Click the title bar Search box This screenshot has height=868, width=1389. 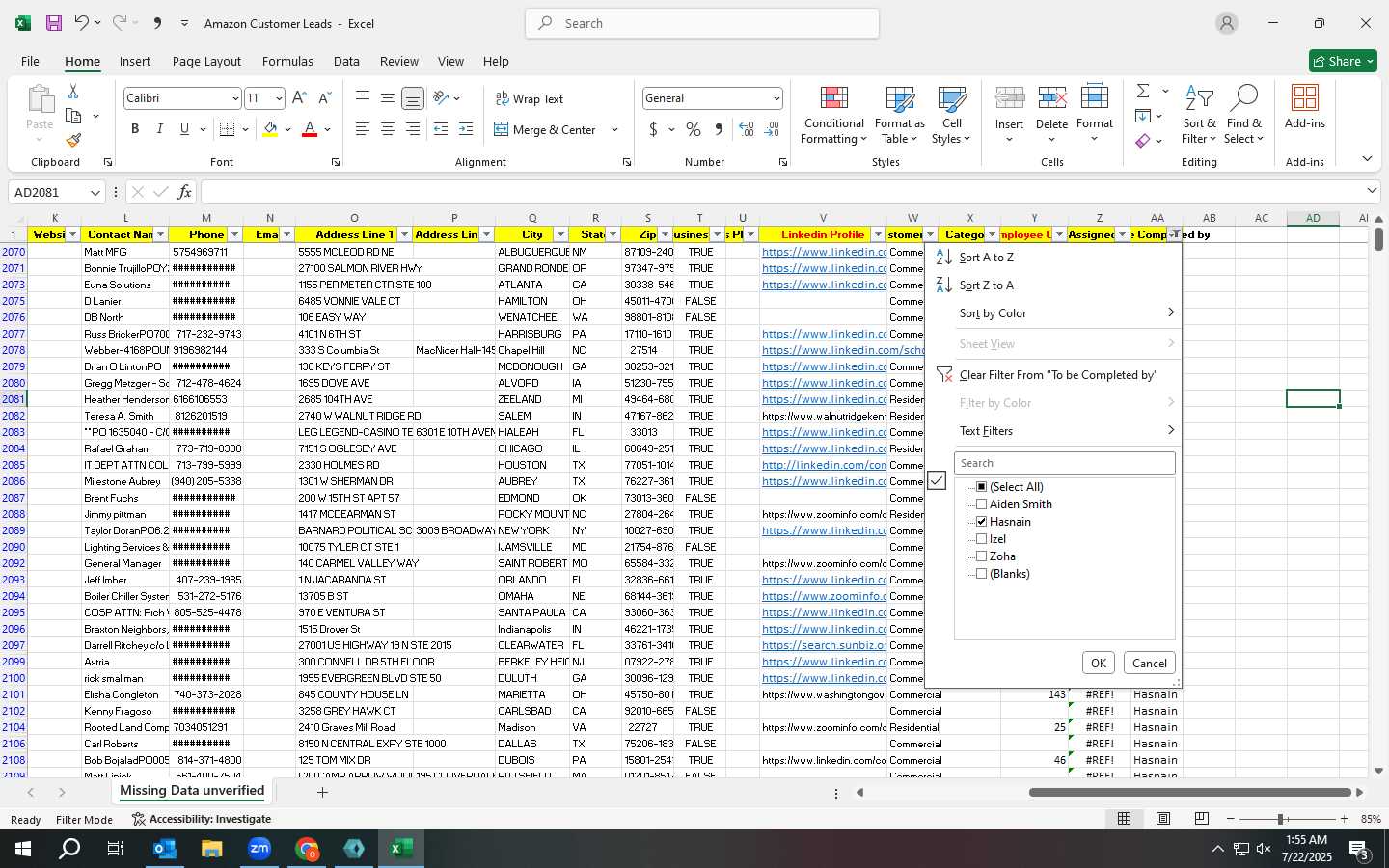pos(702,23)
